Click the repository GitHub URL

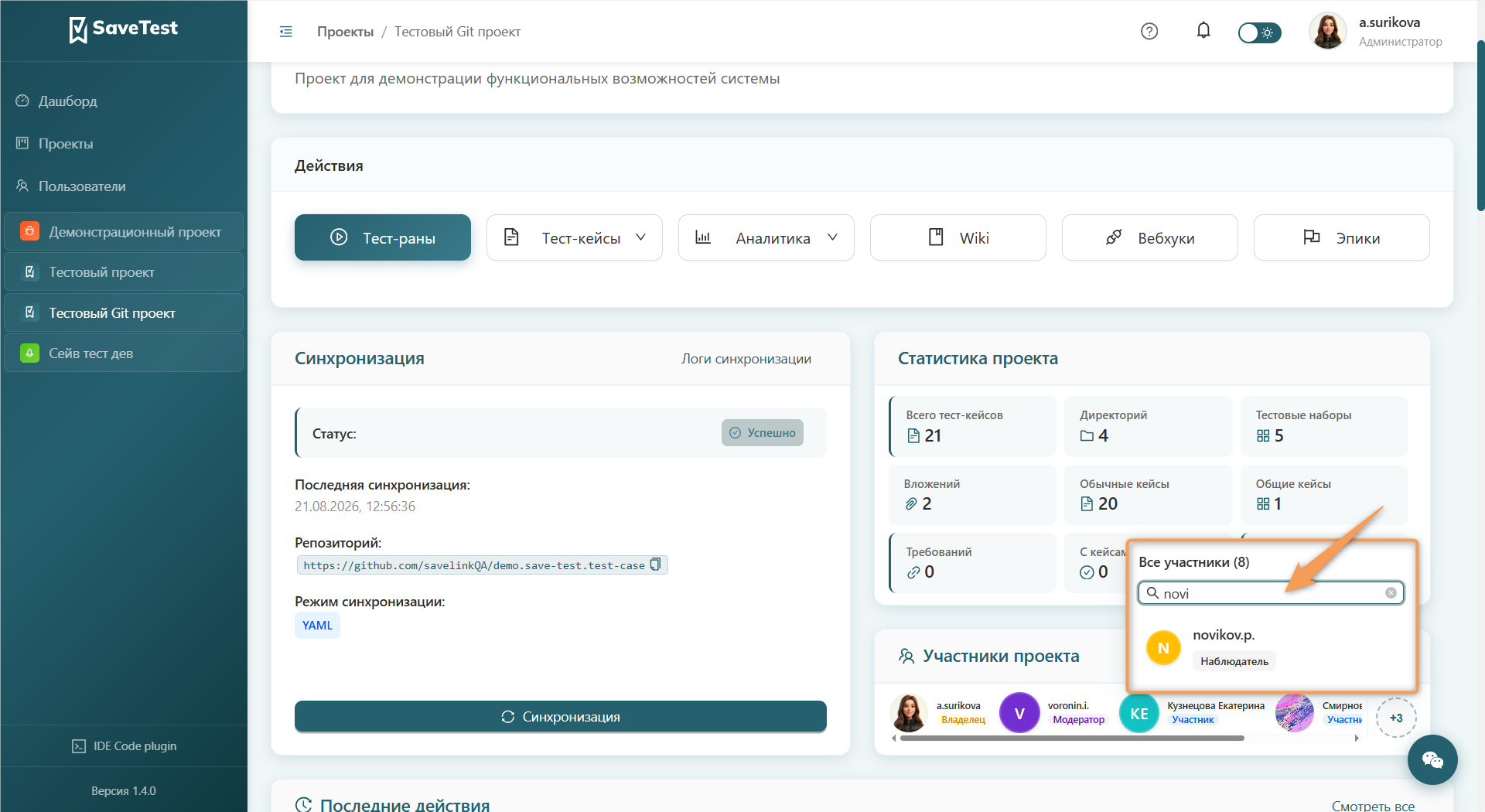474,565
